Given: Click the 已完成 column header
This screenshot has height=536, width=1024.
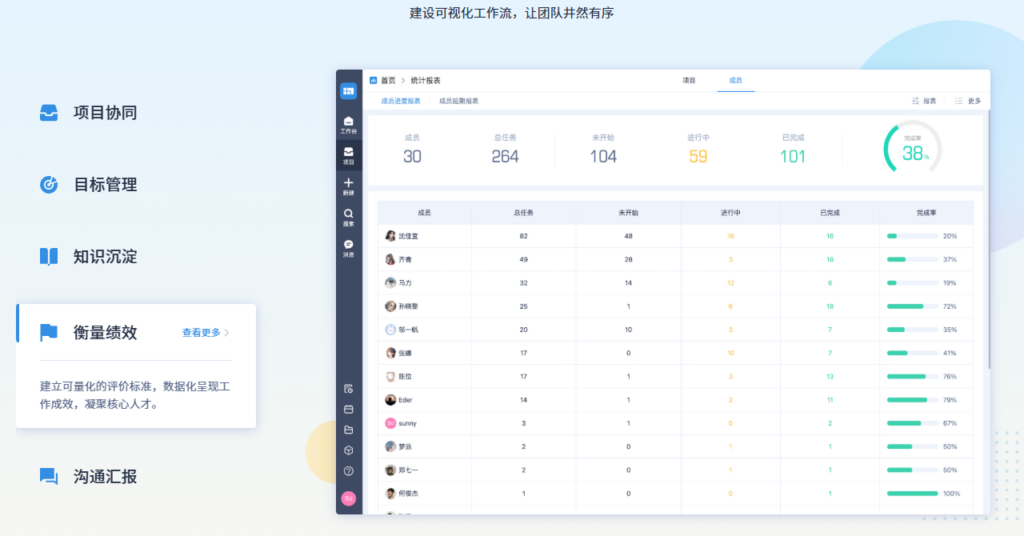Looking at the screenshot, I should point(830,213).
